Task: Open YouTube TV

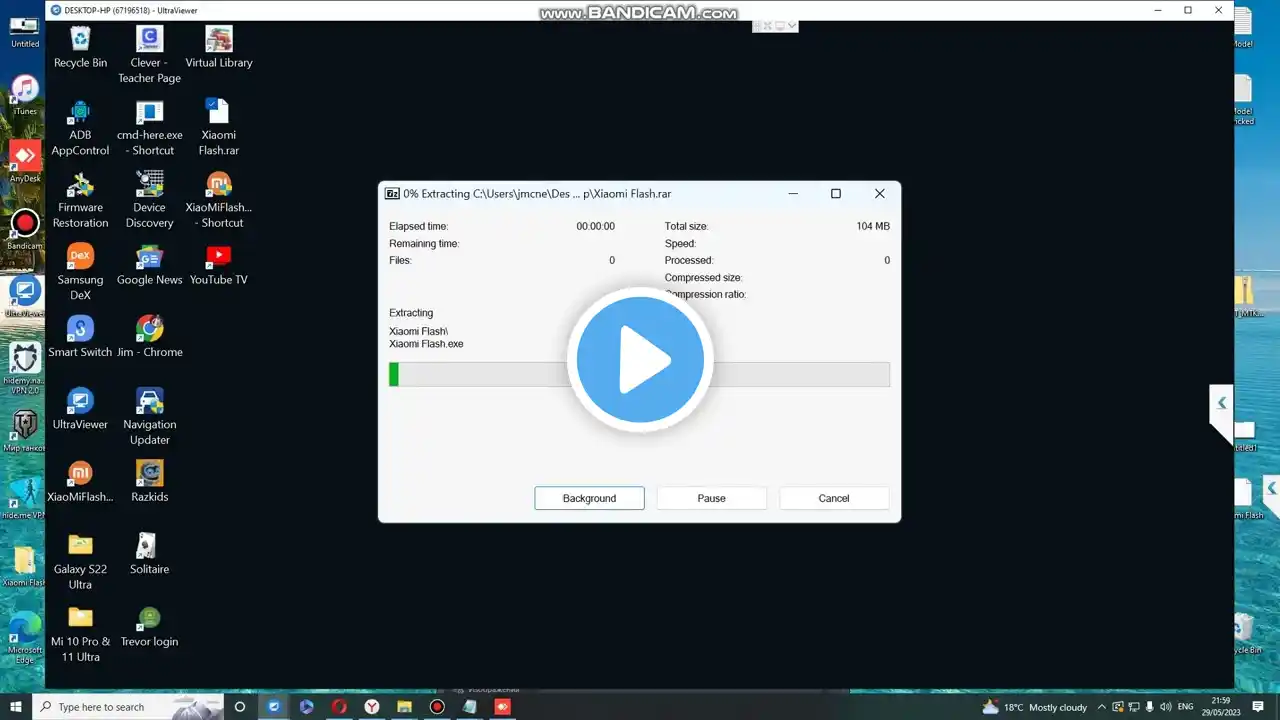Action: point(218,265)
